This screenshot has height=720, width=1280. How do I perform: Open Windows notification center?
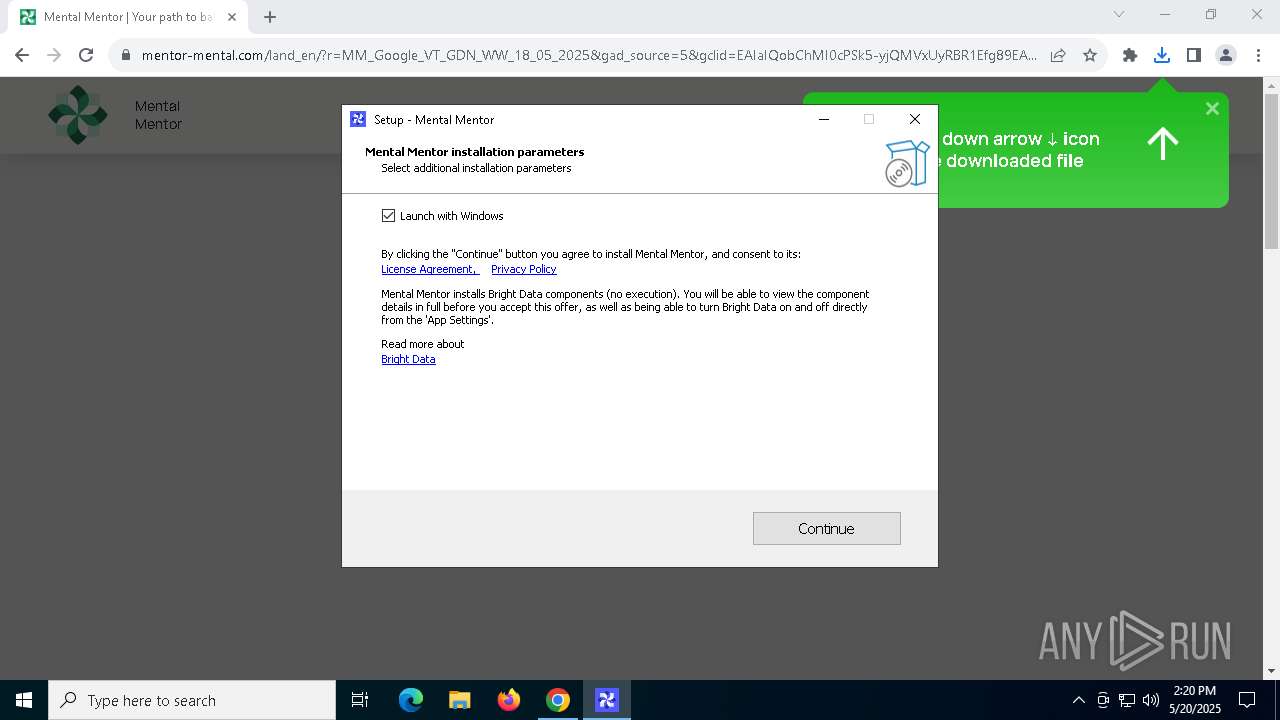click(1248, 700)
